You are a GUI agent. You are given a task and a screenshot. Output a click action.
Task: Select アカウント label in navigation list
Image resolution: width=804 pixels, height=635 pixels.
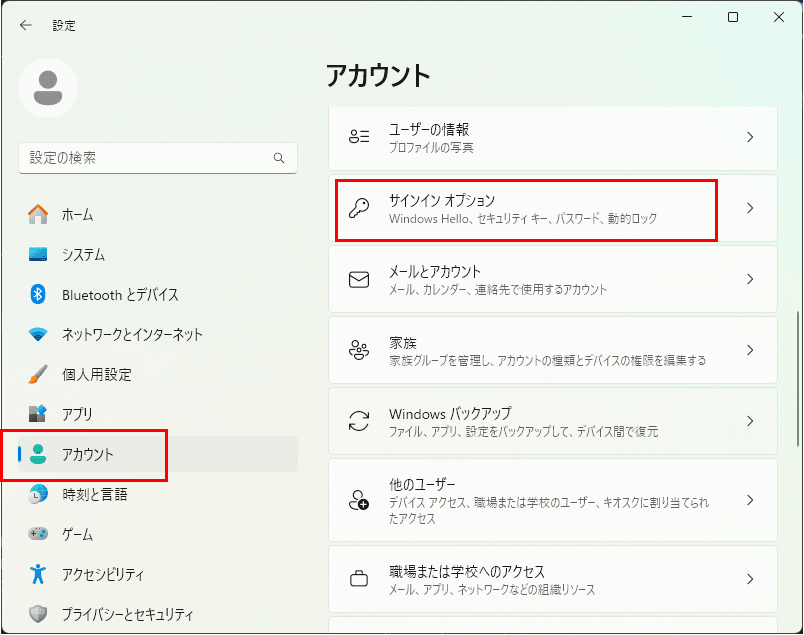coord(88,454)
